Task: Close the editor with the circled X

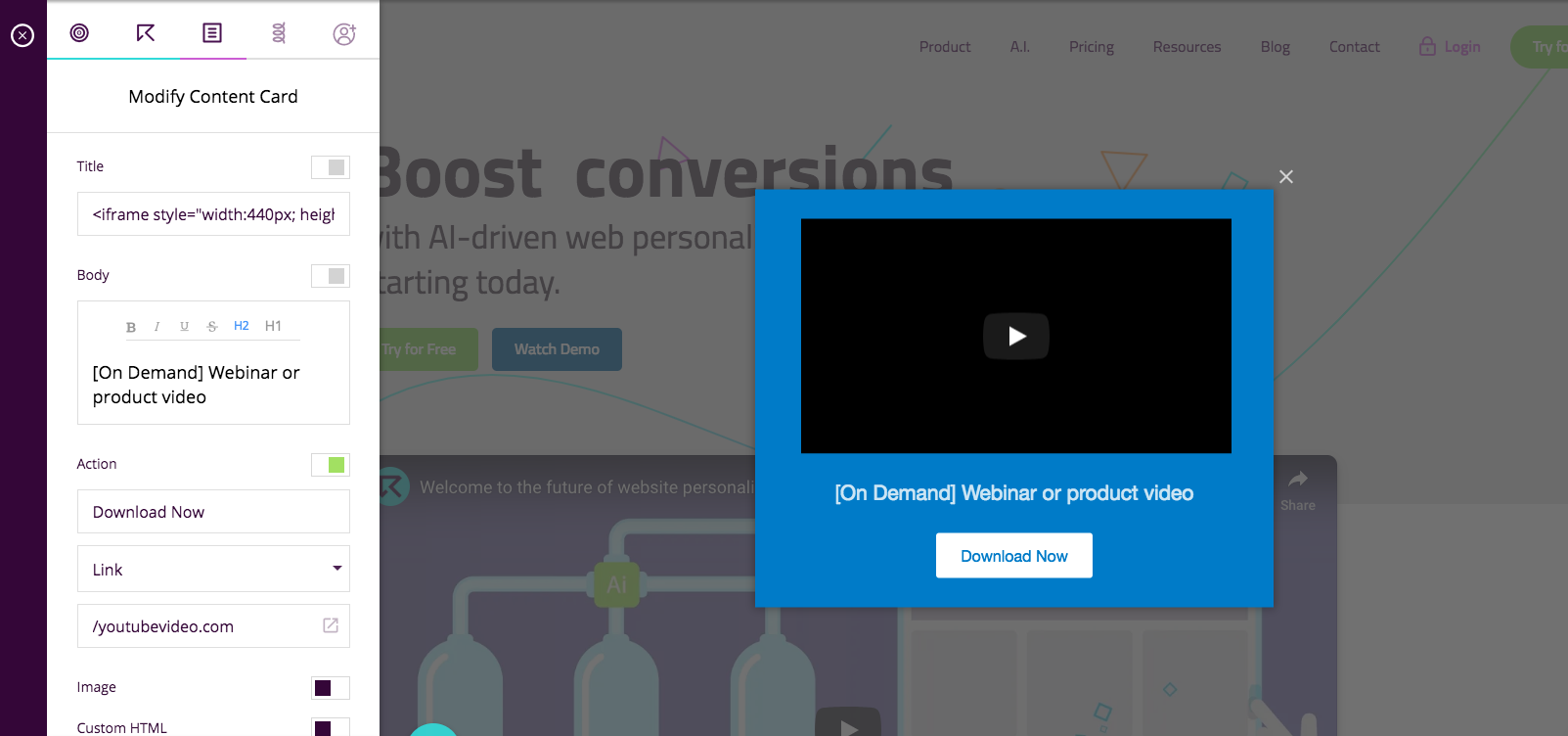Action: click(22, 36)
